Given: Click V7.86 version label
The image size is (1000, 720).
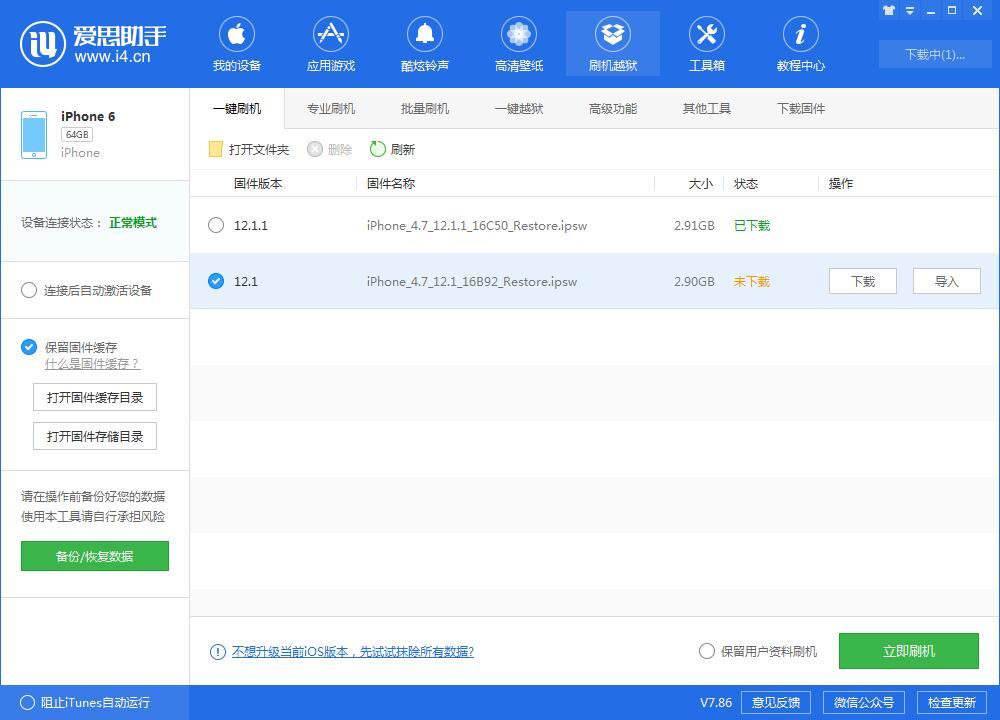Looking at the screenshot, I should [716, 702].
